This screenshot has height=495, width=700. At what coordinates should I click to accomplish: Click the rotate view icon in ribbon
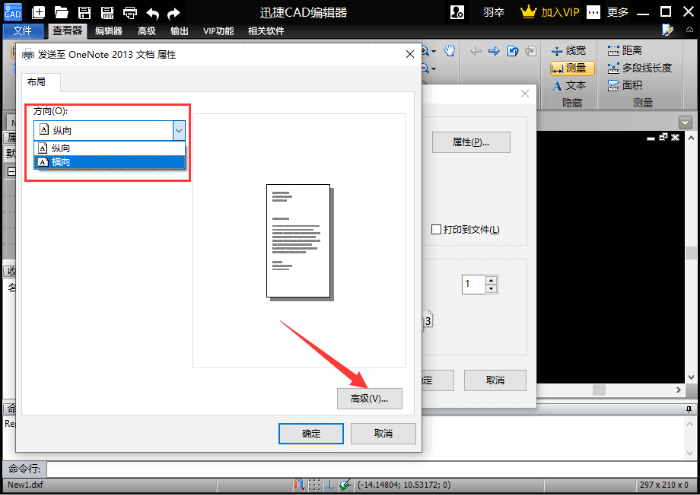(512, 51)
